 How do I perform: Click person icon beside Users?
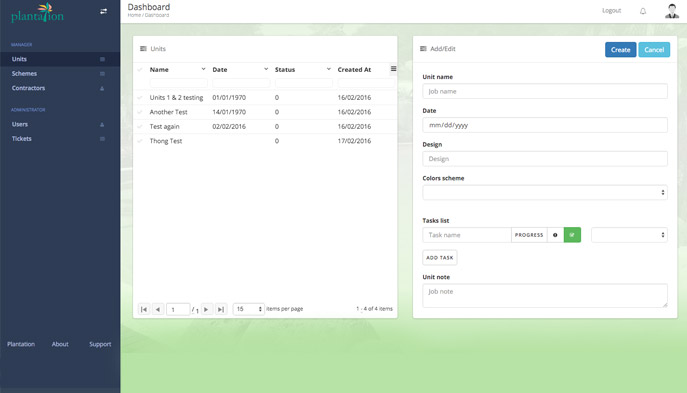pyautogui.click(x=102, y=124)
